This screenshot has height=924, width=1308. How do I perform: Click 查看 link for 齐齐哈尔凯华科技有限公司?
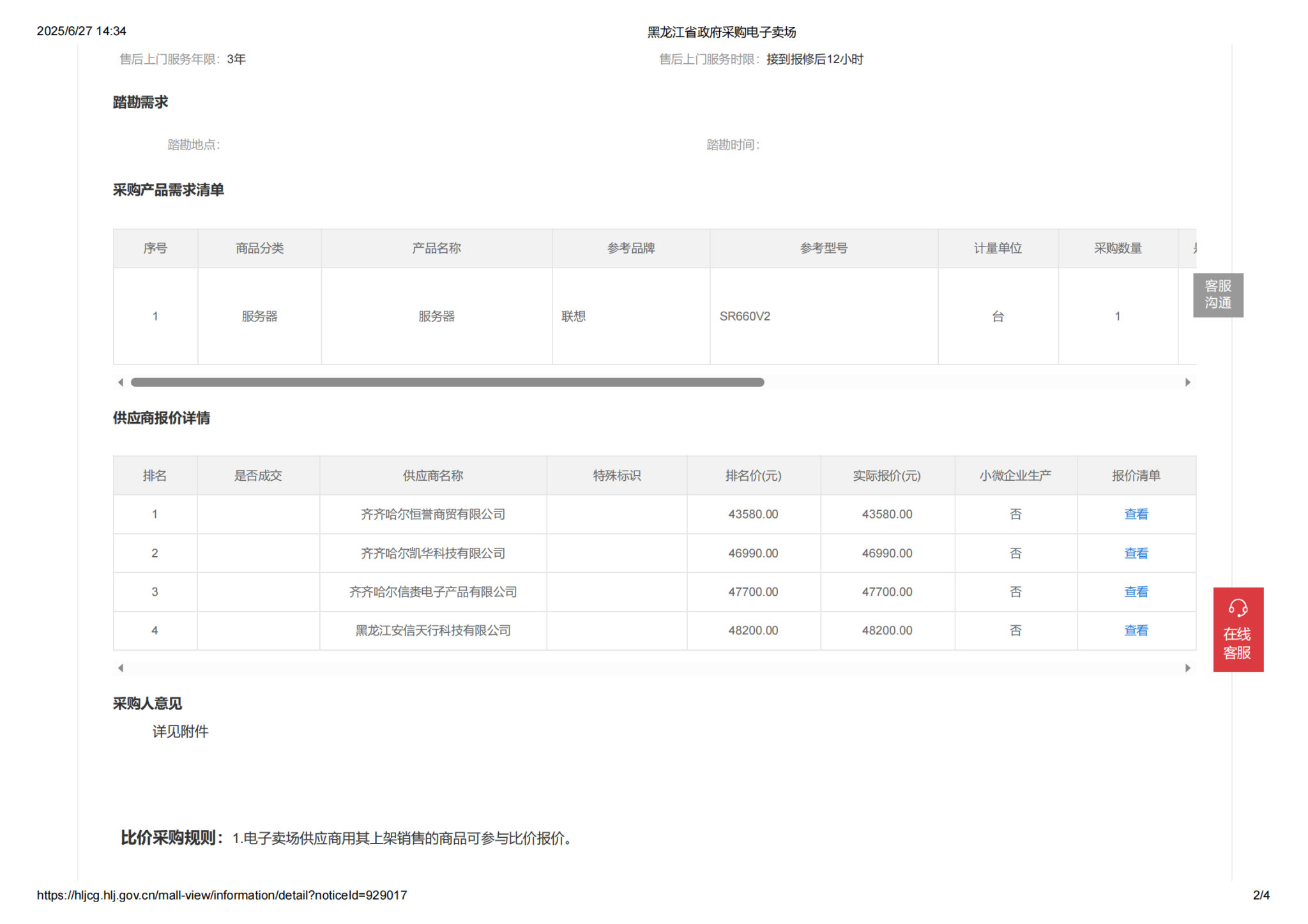click(x=1135, y=553)
